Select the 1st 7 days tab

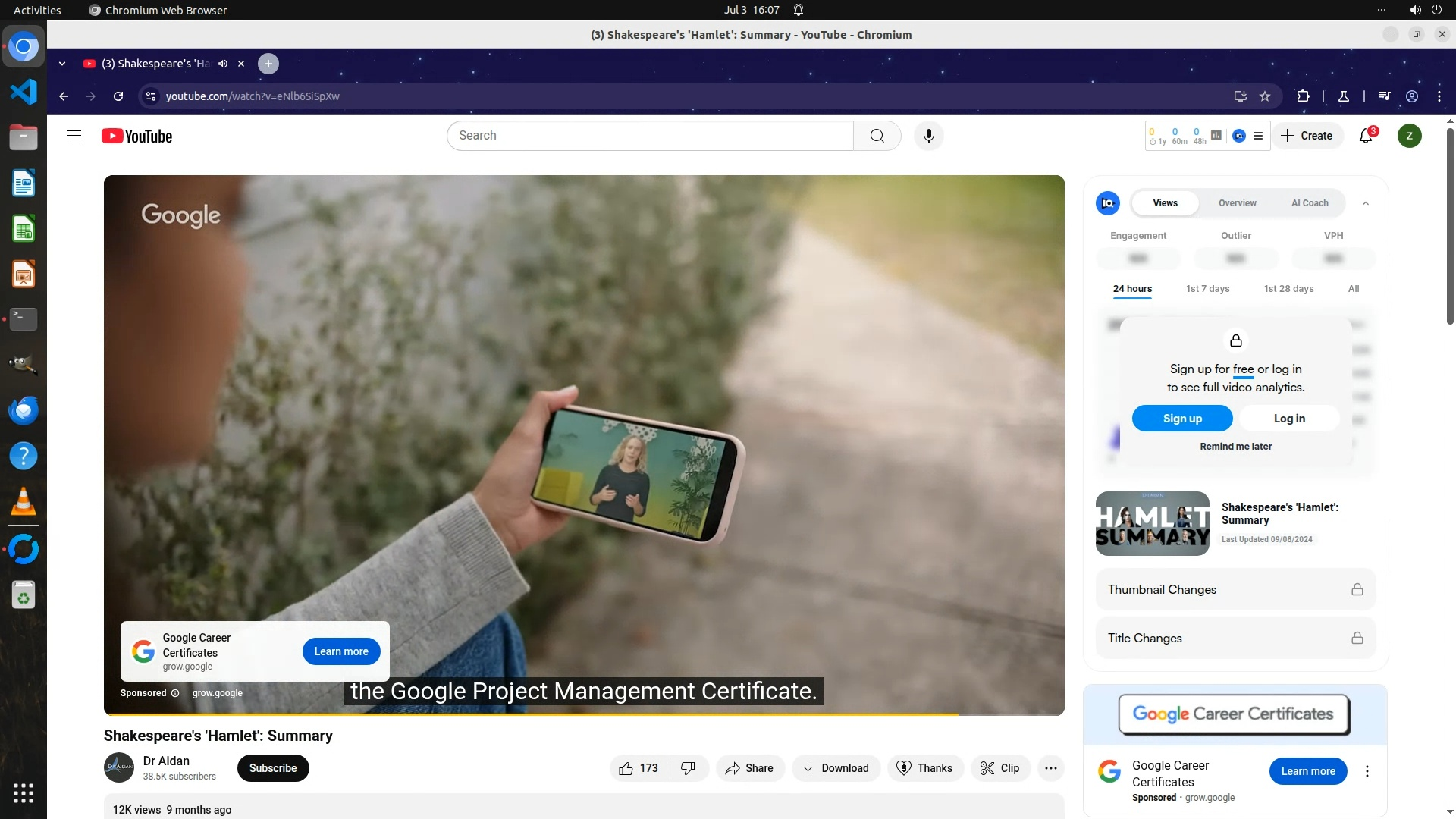pos(1207,289)
